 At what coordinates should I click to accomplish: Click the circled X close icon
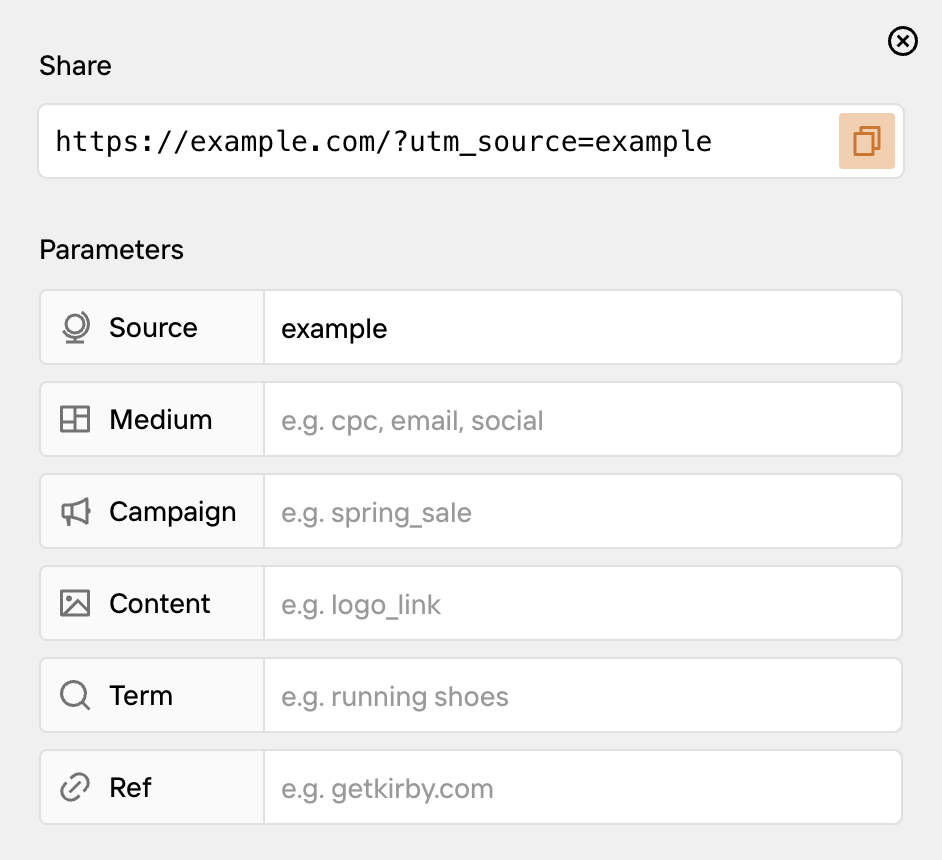[902, 41]
